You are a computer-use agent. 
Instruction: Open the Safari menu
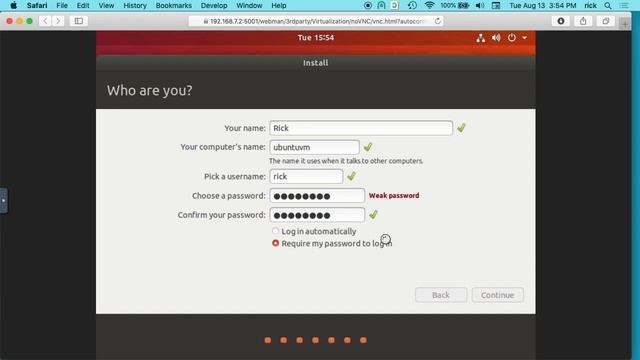tap(37, 5)
